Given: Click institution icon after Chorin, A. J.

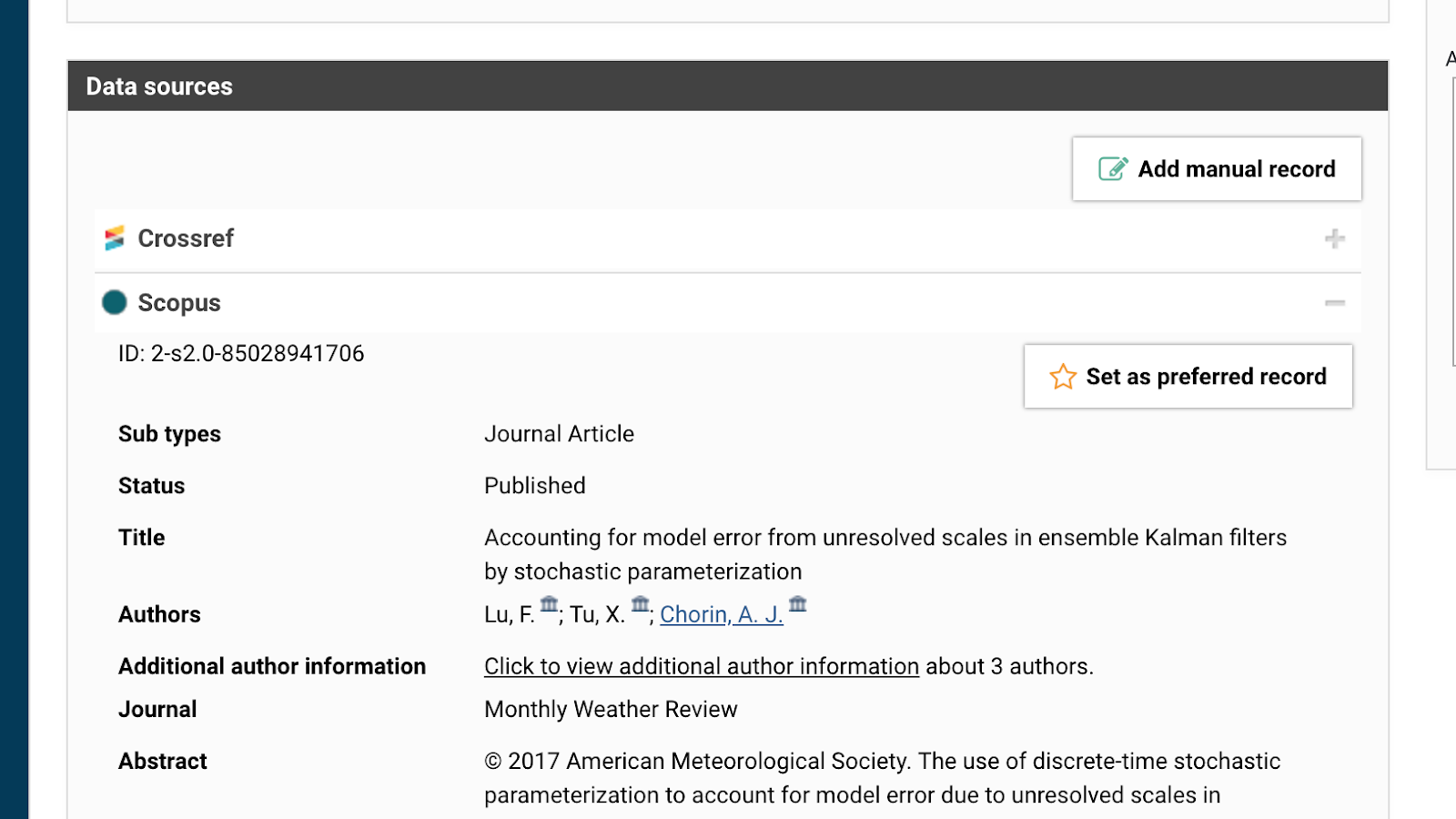Looking at the screenshot, I should (x=798, y=604).
